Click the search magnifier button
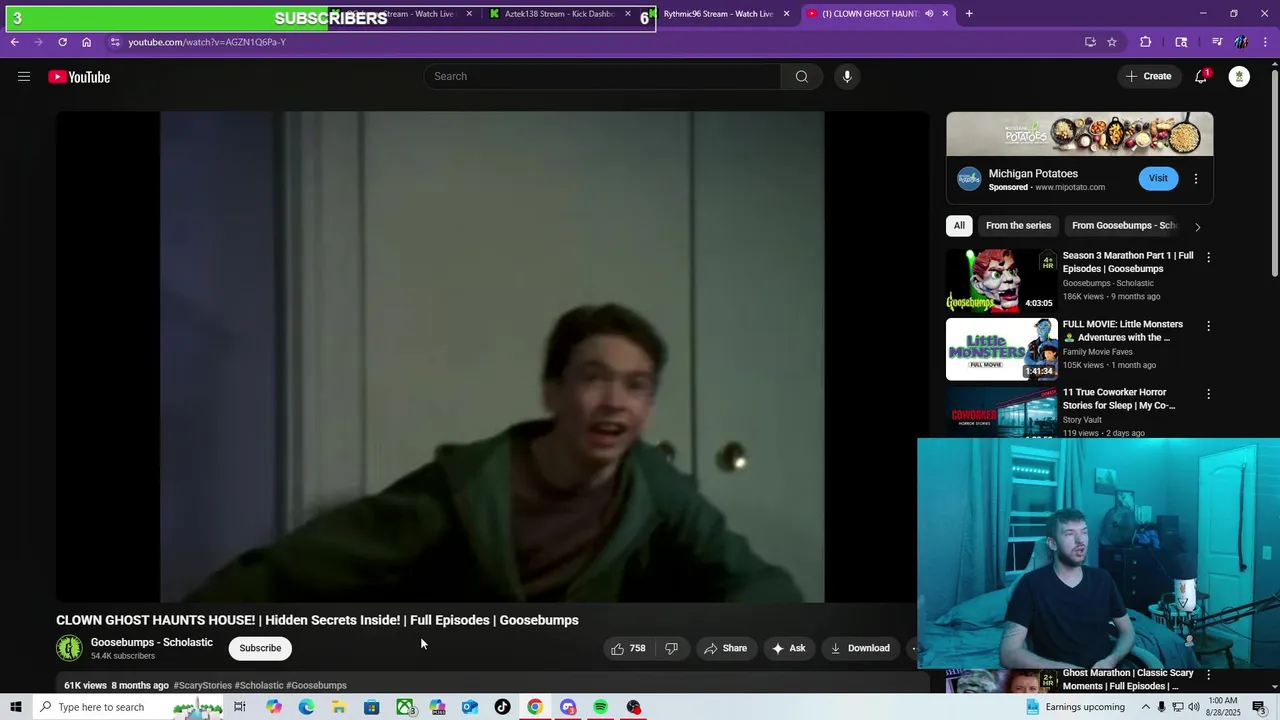Image resolution: width=1280 pixels, height=720 pixels. click(x=802, y=77)
